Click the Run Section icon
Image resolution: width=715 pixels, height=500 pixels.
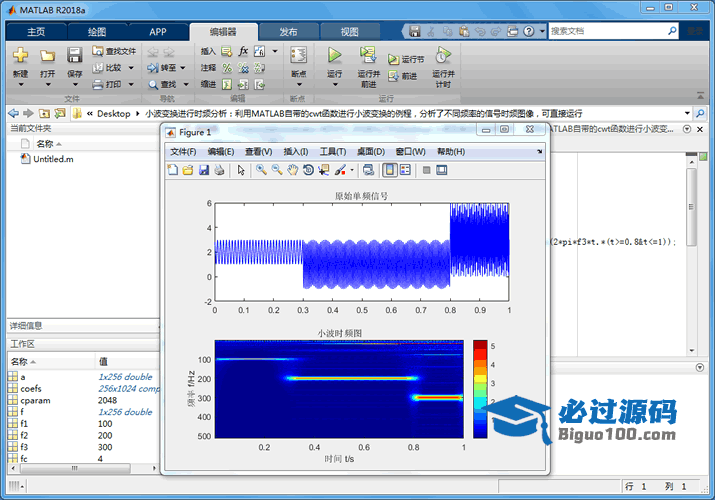tap(393, 59)
